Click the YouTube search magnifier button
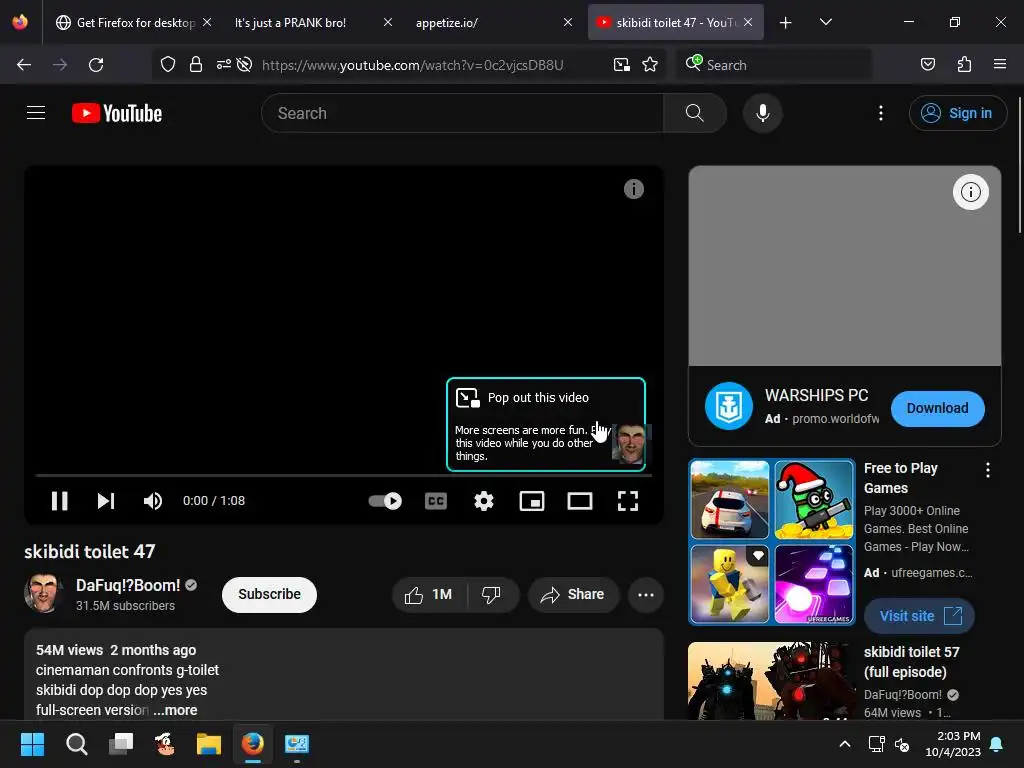This screenshot has height=768, width=1024. pos(695,113)
